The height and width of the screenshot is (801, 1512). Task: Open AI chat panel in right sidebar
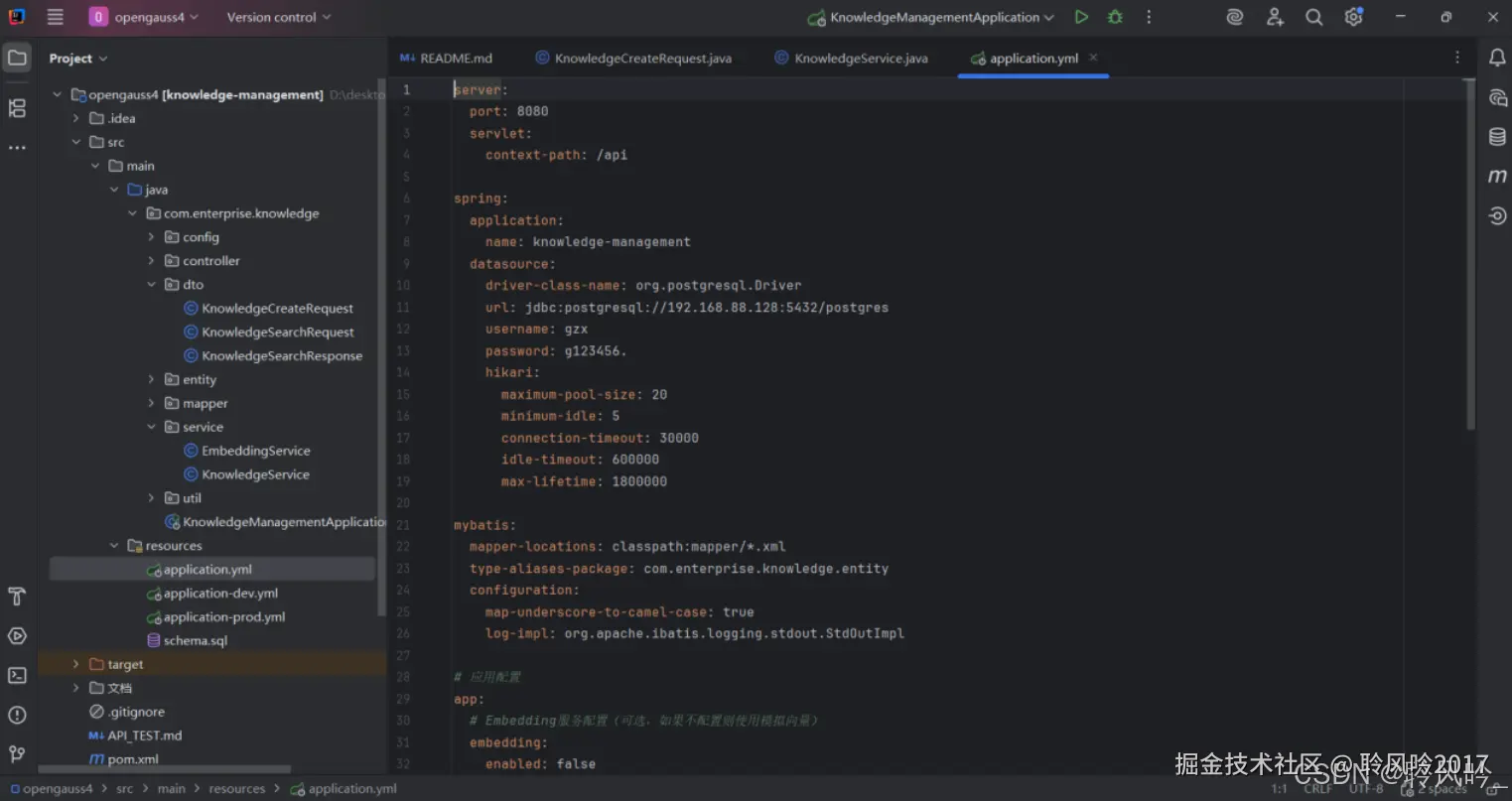point(1497,97)
